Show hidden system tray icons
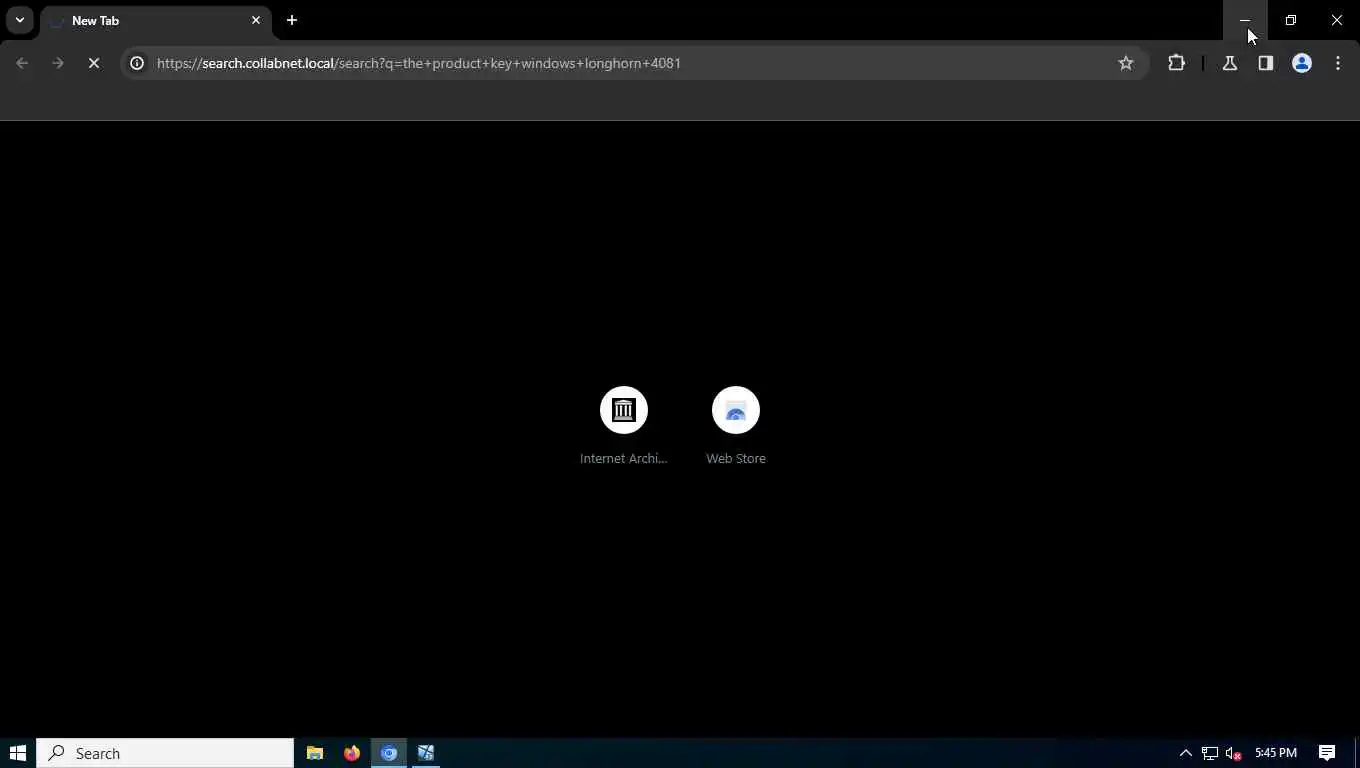The width and height of the screenshot is (1360, 768). [x=1186, y=753]
